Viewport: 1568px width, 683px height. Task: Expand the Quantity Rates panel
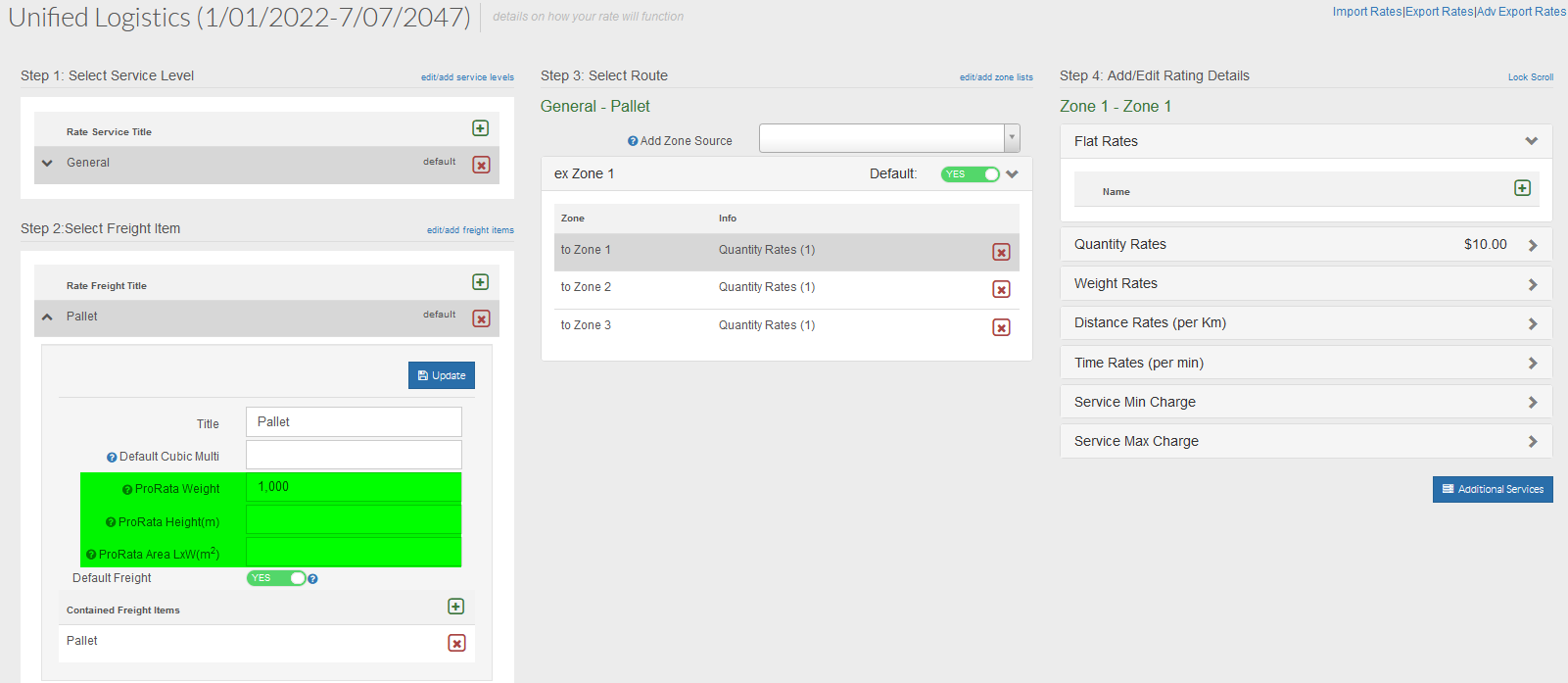tap(1533, 245)
